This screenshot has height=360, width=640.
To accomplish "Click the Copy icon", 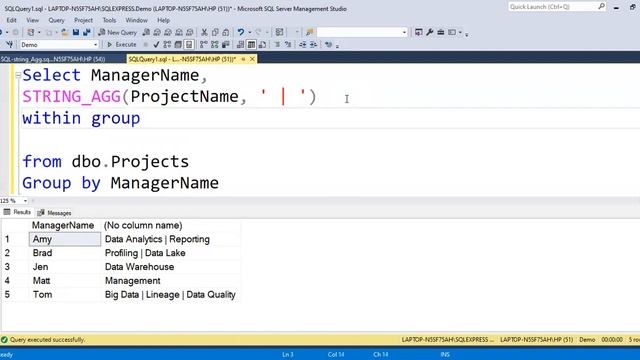I will tap(215, 32).
